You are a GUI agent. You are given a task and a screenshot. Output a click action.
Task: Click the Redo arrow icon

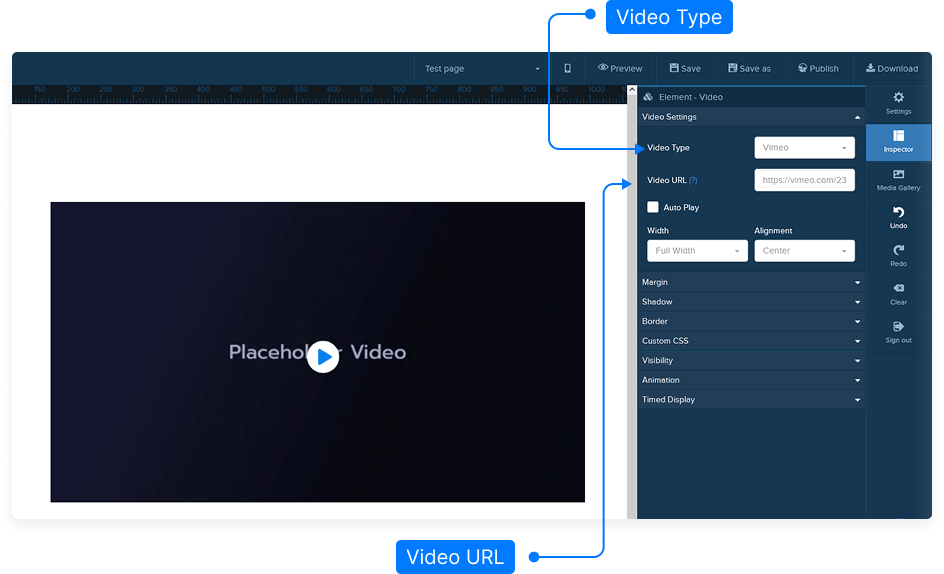click(x=898, y=251)
